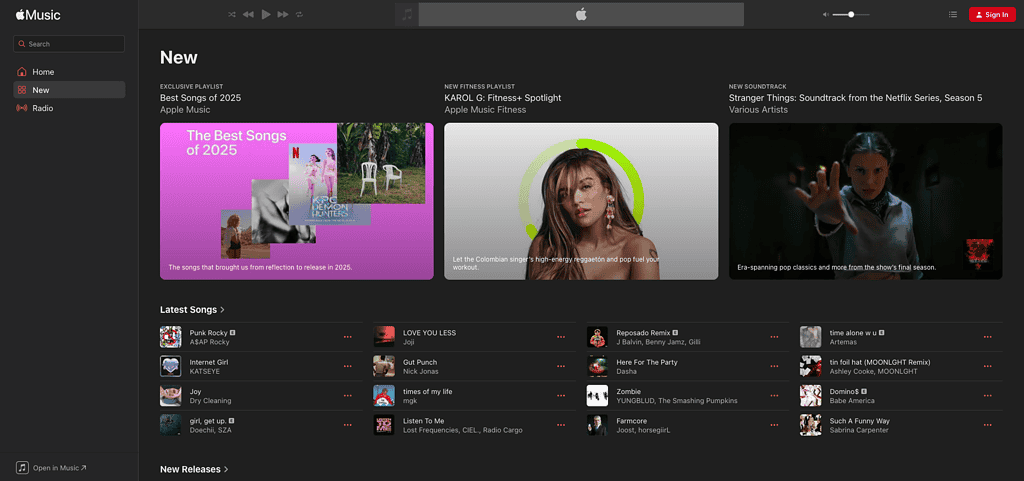
Task: Sign in to Apple Music
Action: tap(992, 14)
